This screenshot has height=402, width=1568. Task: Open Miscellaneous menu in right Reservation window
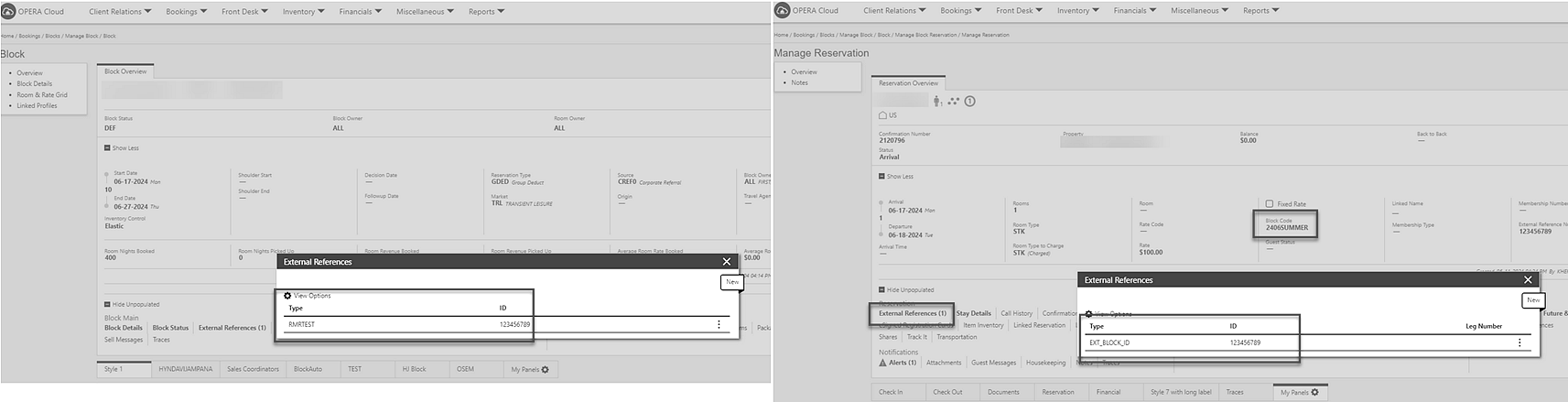point(1199,11)
